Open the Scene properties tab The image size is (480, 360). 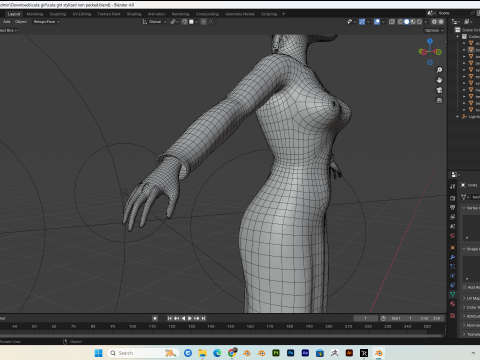coord(452,226)
